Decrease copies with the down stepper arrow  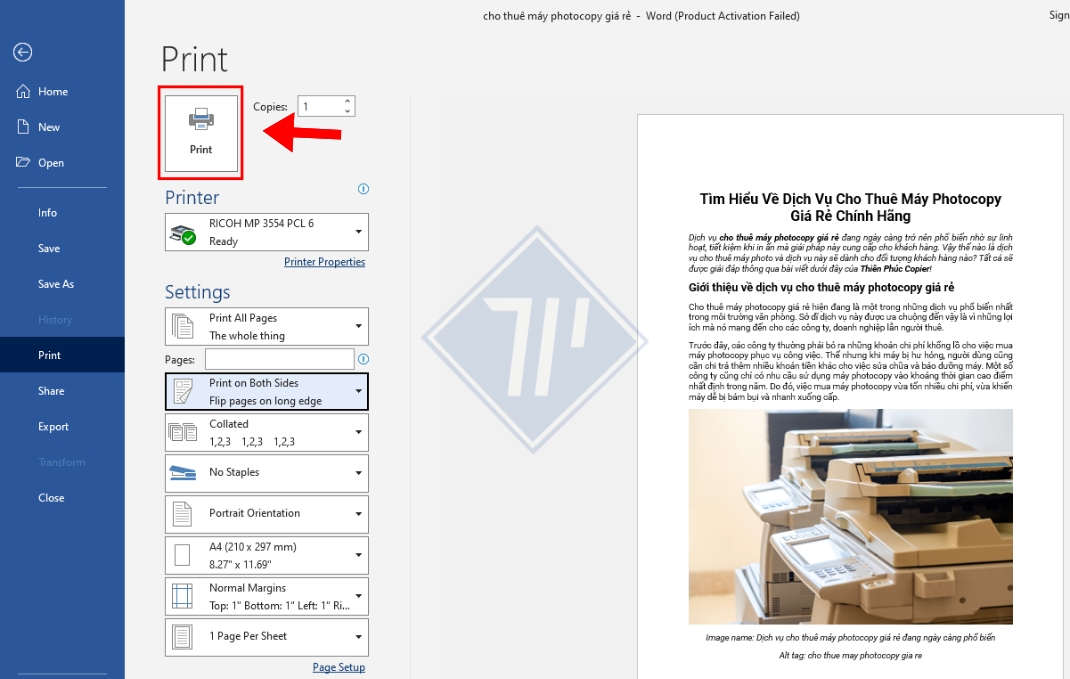pyautogui.click(x=347, y=111)
